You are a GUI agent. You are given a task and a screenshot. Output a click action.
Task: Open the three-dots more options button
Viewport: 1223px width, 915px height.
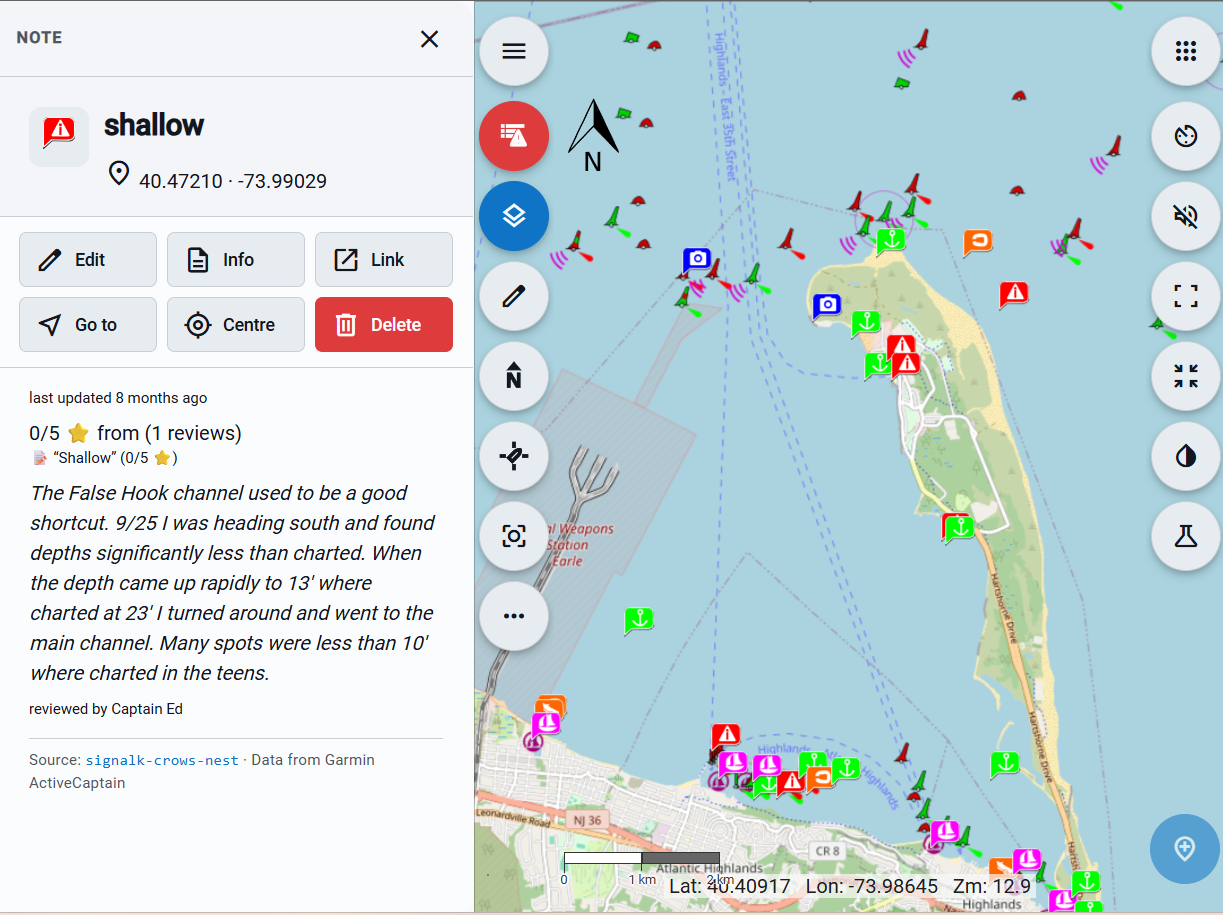(514, 616)
